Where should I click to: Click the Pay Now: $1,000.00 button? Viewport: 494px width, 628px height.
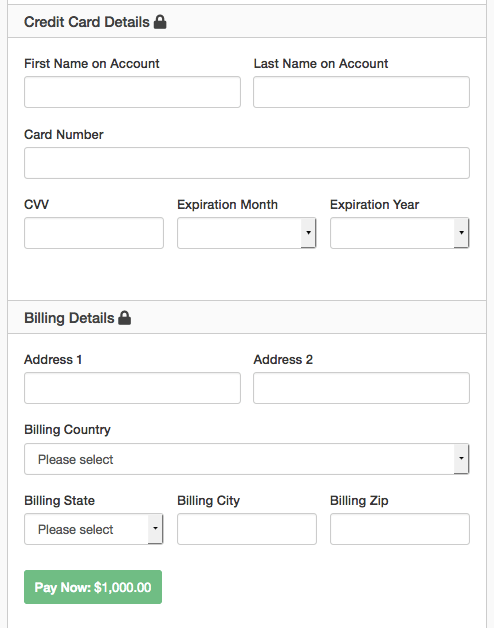[93, 587]
